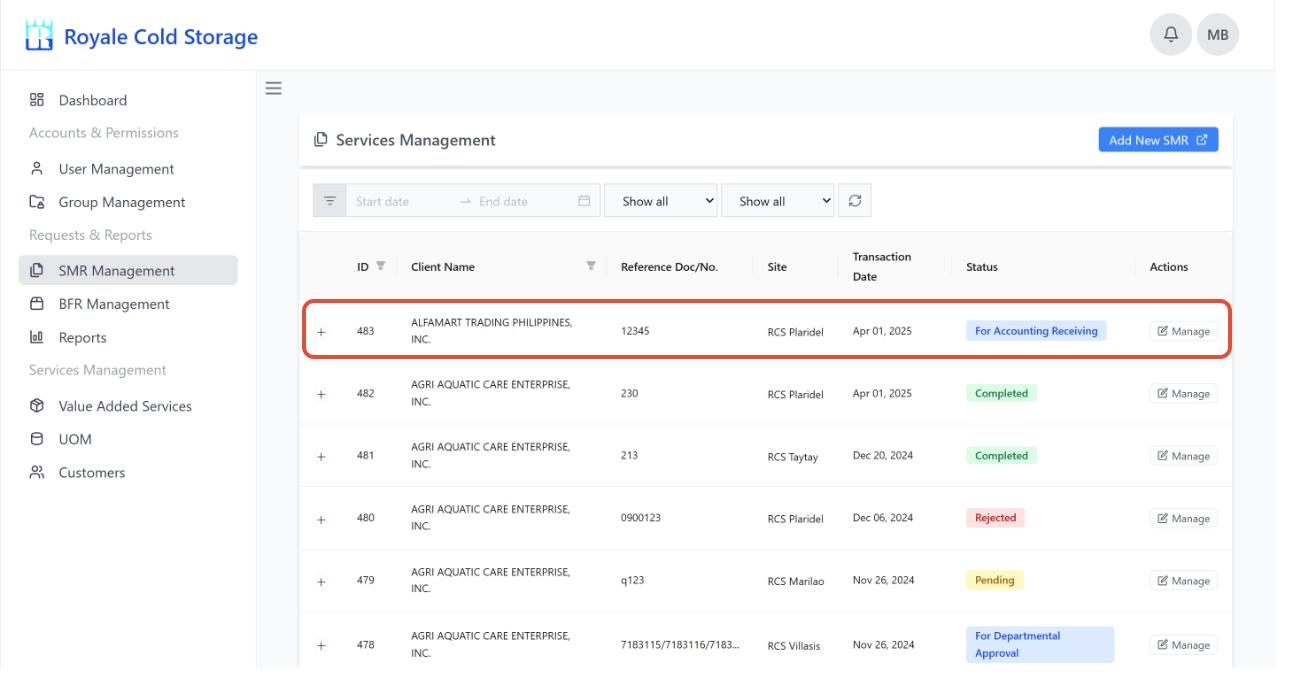Image resolution: width=1293 pixels, height=678 pixels.
Task: Open Group Management in the sidebar
Action: point(128,202)
